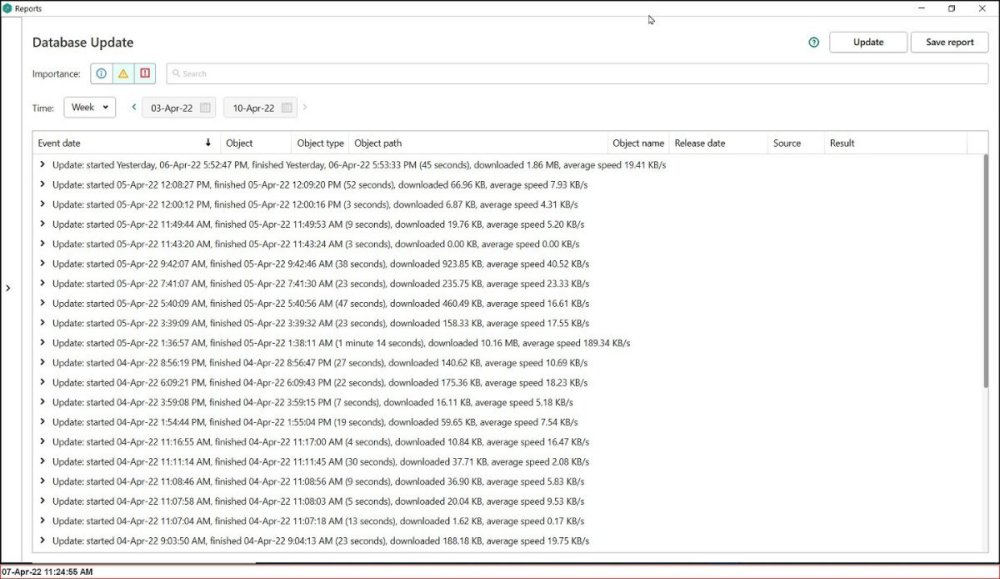Expand update started 04-Apr-22 9:03:50 AM
Image resolution: width=1000 pixels, height=579 pixels.
click(x=42, y=540)
